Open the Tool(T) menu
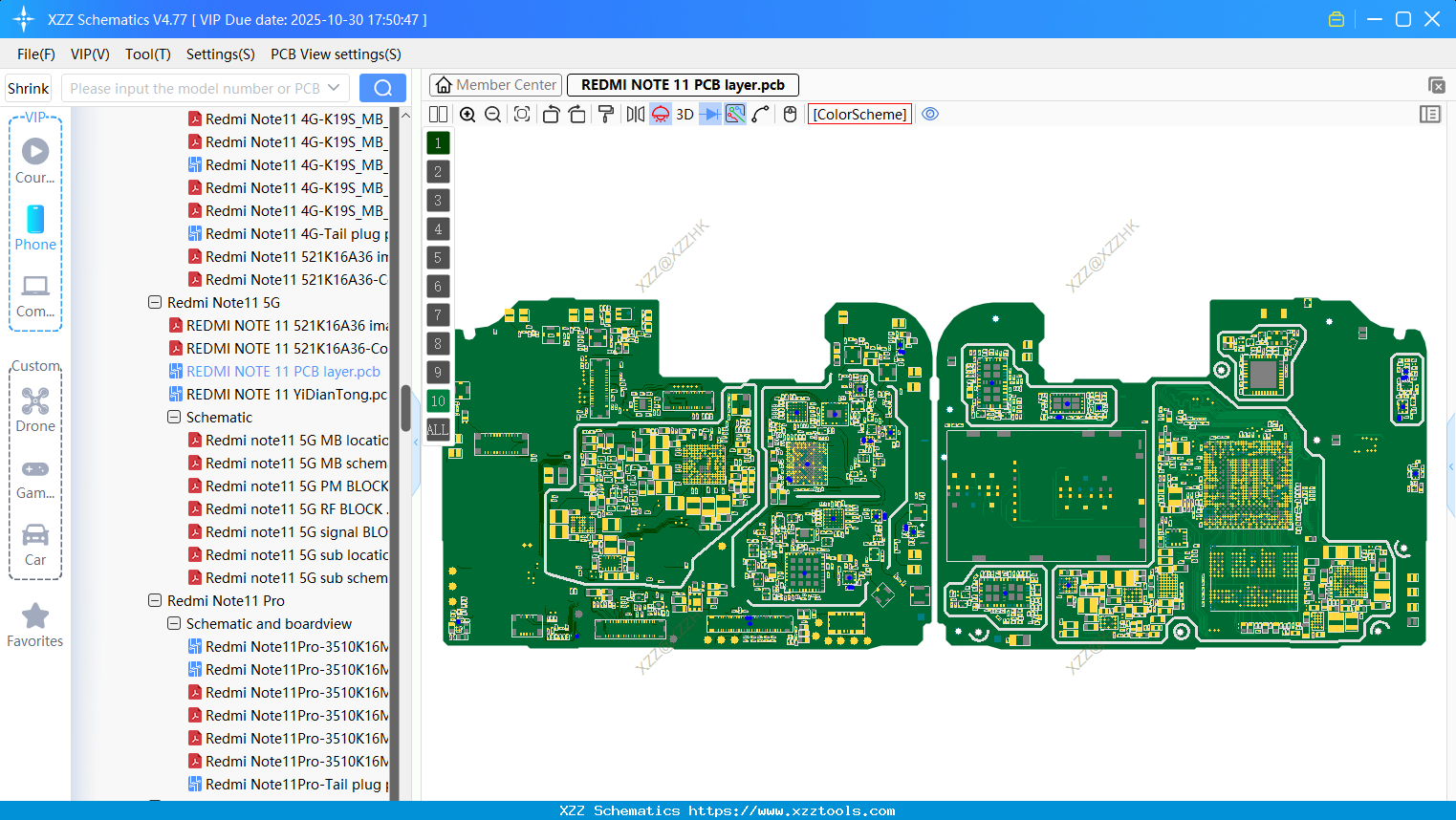This screenshot has height=820, width=1456. (147, 54)
